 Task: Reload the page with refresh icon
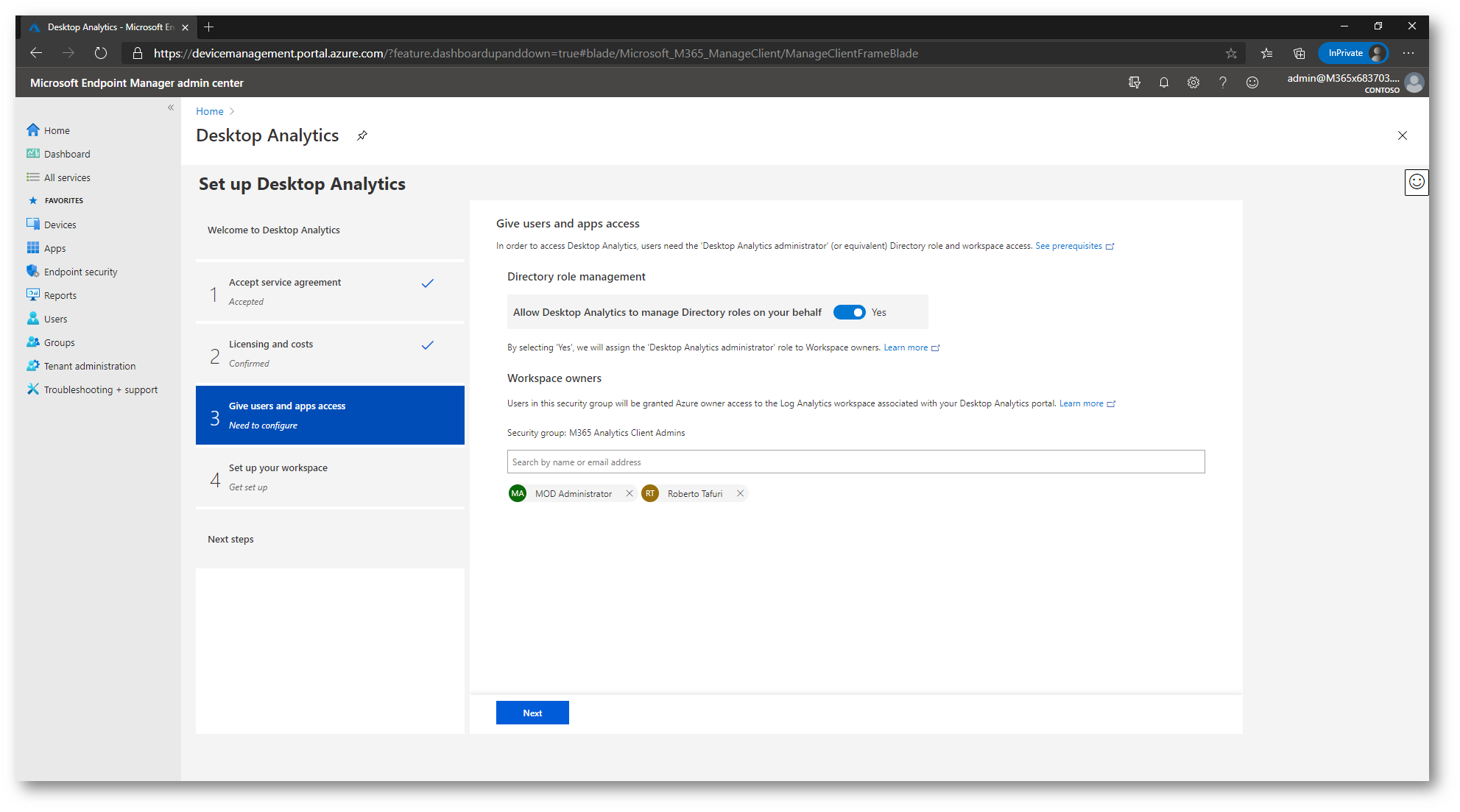point(101,53)
